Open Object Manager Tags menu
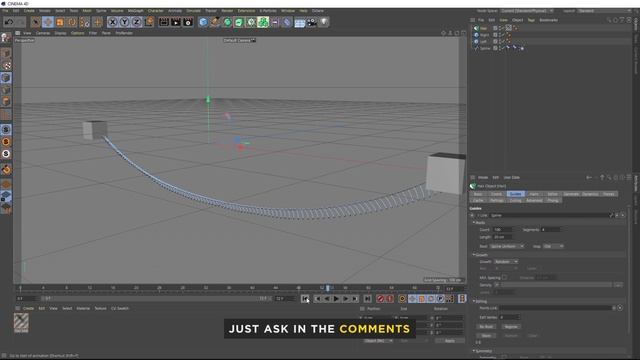This screenshot has width=640, height=360. [531, 20]
